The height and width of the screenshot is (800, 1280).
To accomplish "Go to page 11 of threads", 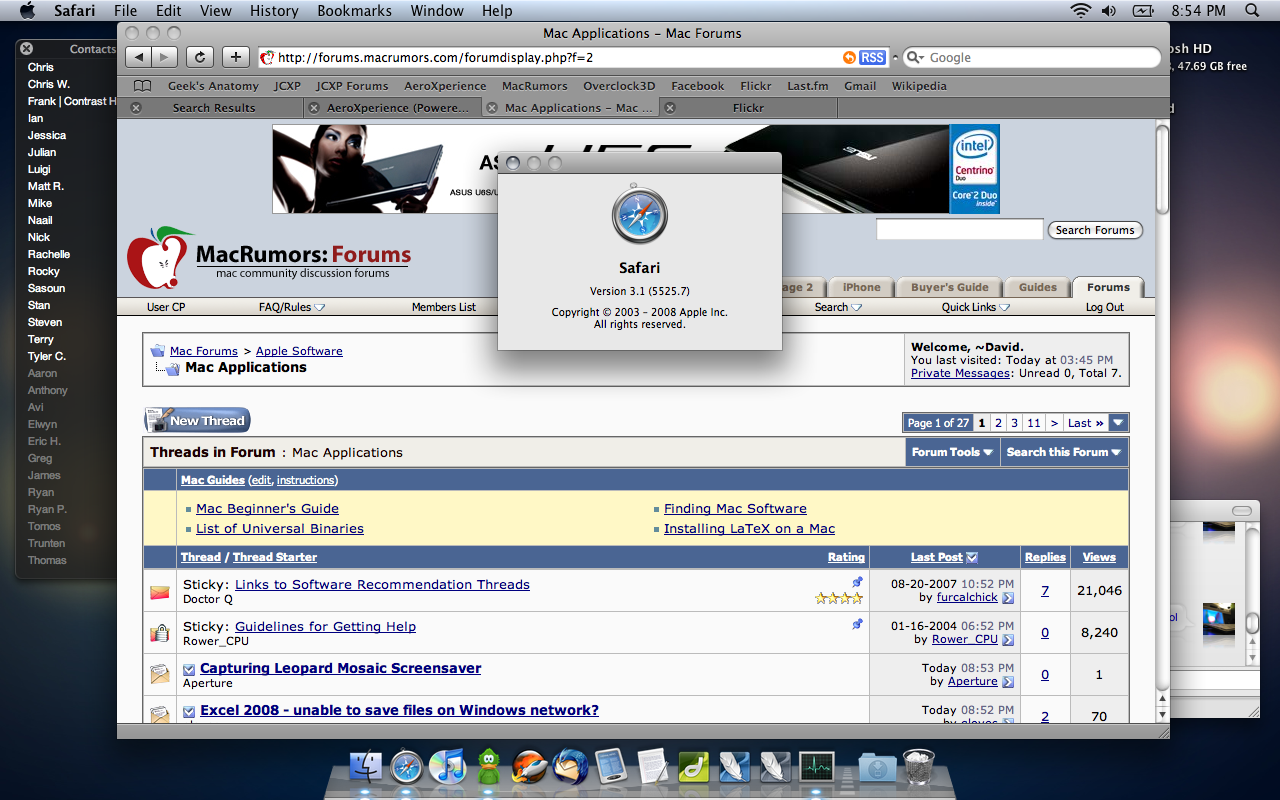I will [x=1033, y=423].
